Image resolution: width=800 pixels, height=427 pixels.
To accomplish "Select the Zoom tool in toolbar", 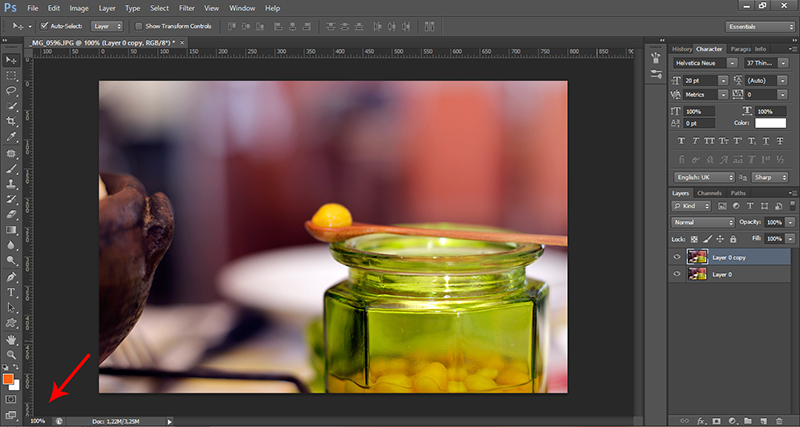I will [x=11, y=355].
